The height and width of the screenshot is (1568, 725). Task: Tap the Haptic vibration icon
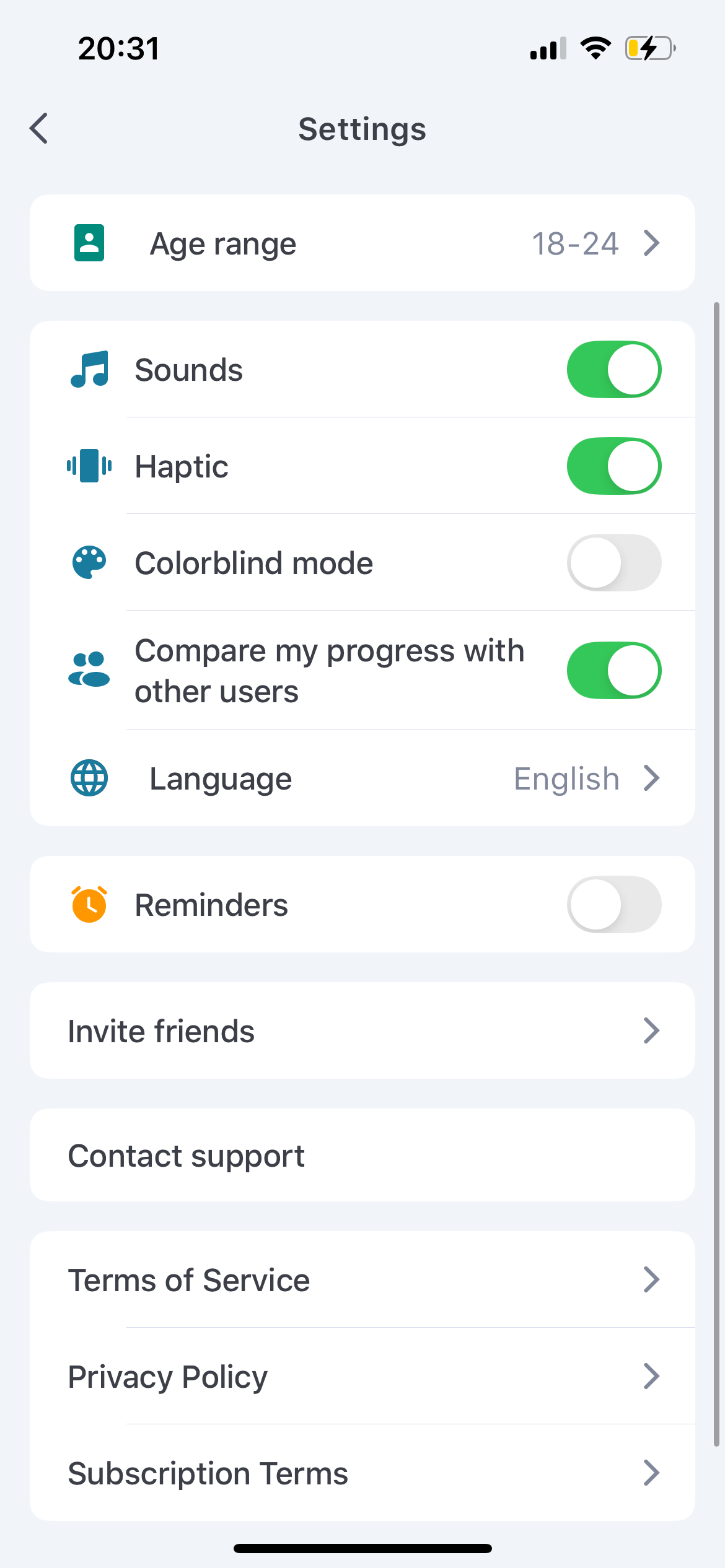tap(89, 466)
